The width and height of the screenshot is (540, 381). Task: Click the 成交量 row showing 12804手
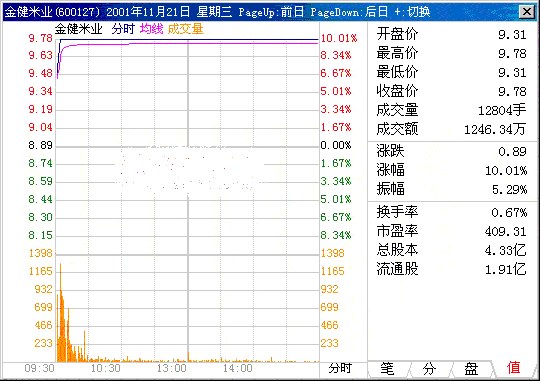pyautogui.click(x=451, y=111)
